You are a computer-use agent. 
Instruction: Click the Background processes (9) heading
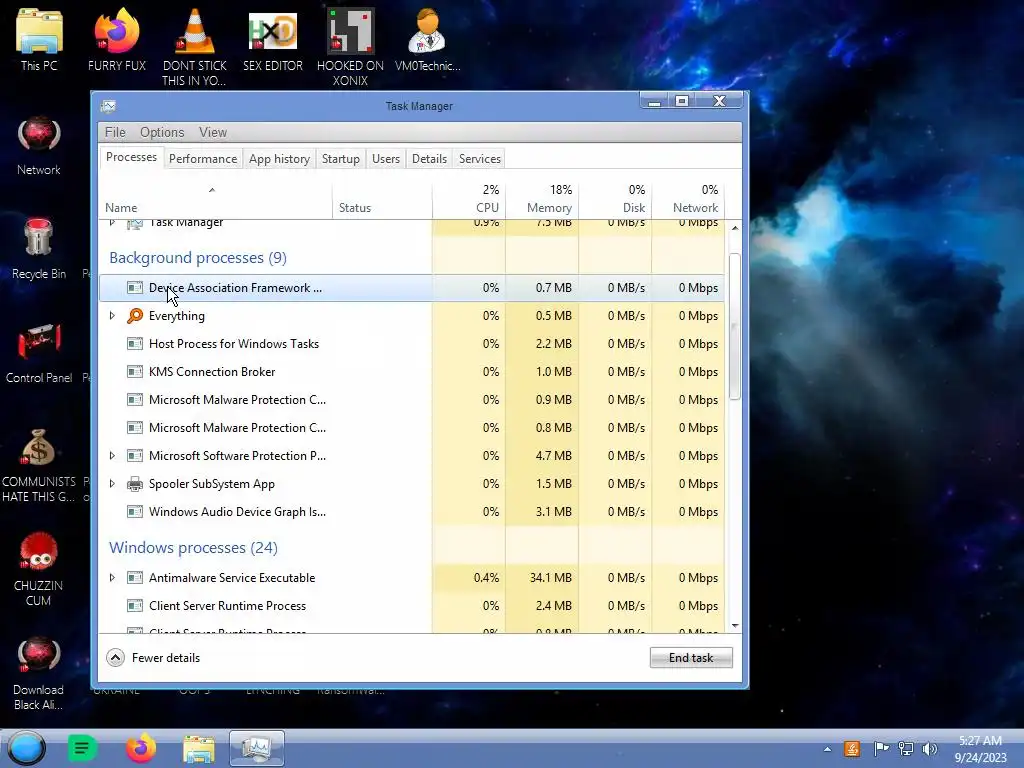pyautogui.click(x=198, y=258)
